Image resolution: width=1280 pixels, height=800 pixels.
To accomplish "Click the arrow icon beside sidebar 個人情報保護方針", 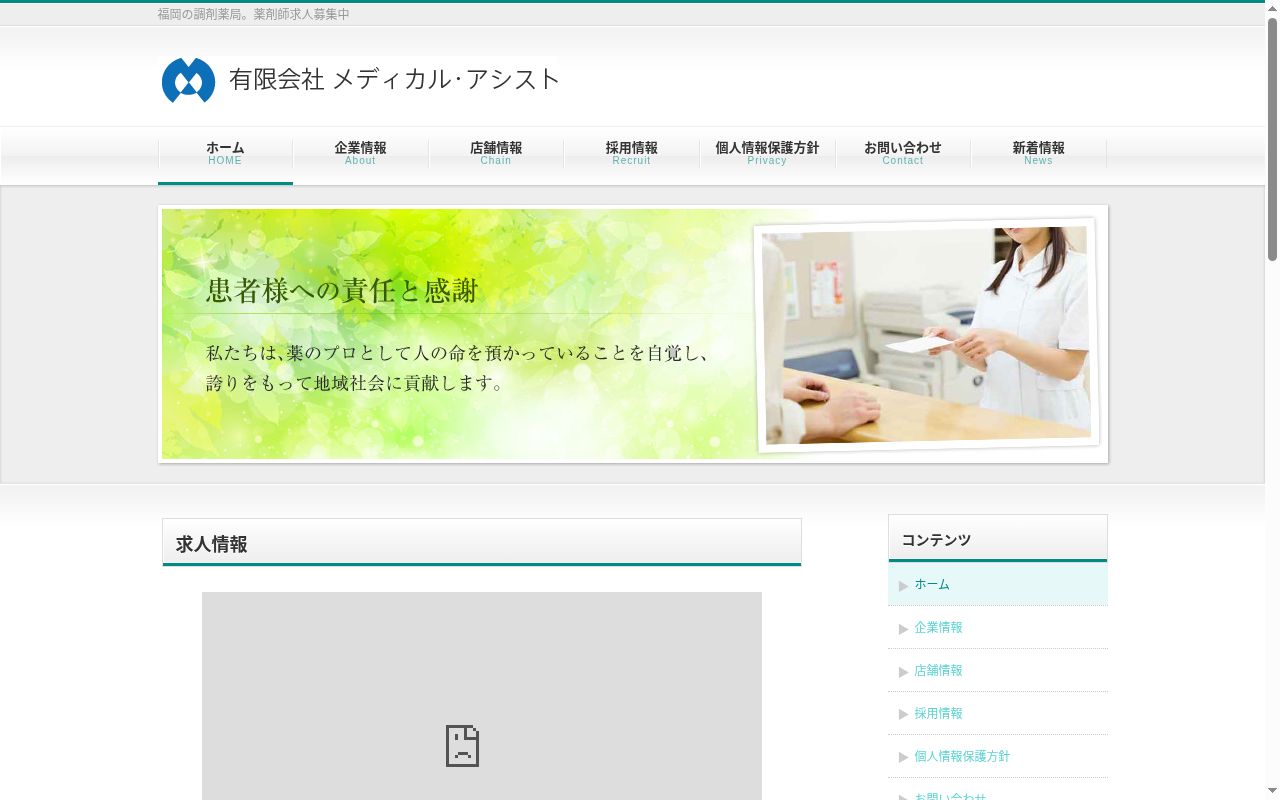I will (903, 758).
